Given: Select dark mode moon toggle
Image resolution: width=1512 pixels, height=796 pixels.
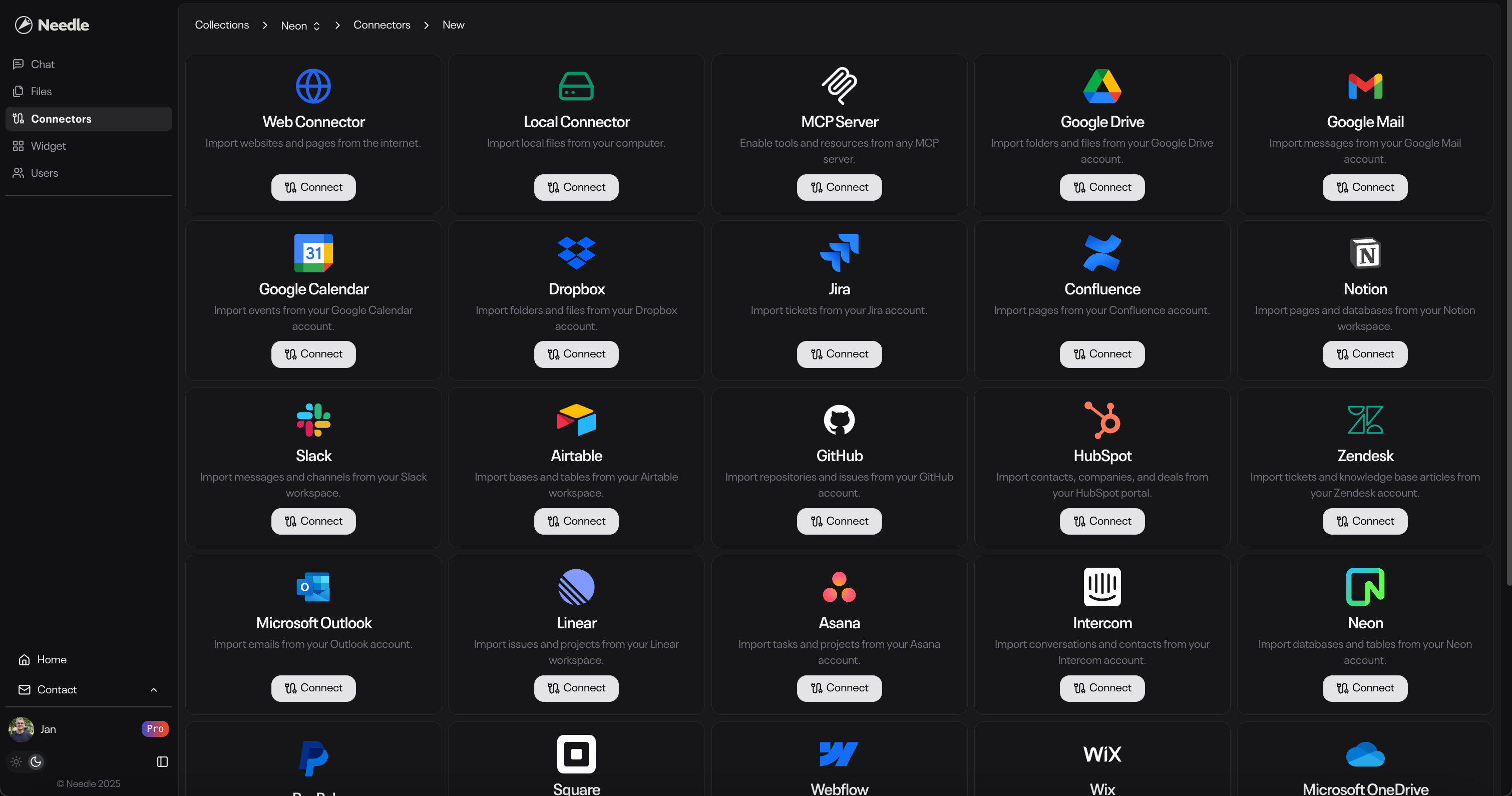Looking at the screenshot, I should [x=36, y=761].
